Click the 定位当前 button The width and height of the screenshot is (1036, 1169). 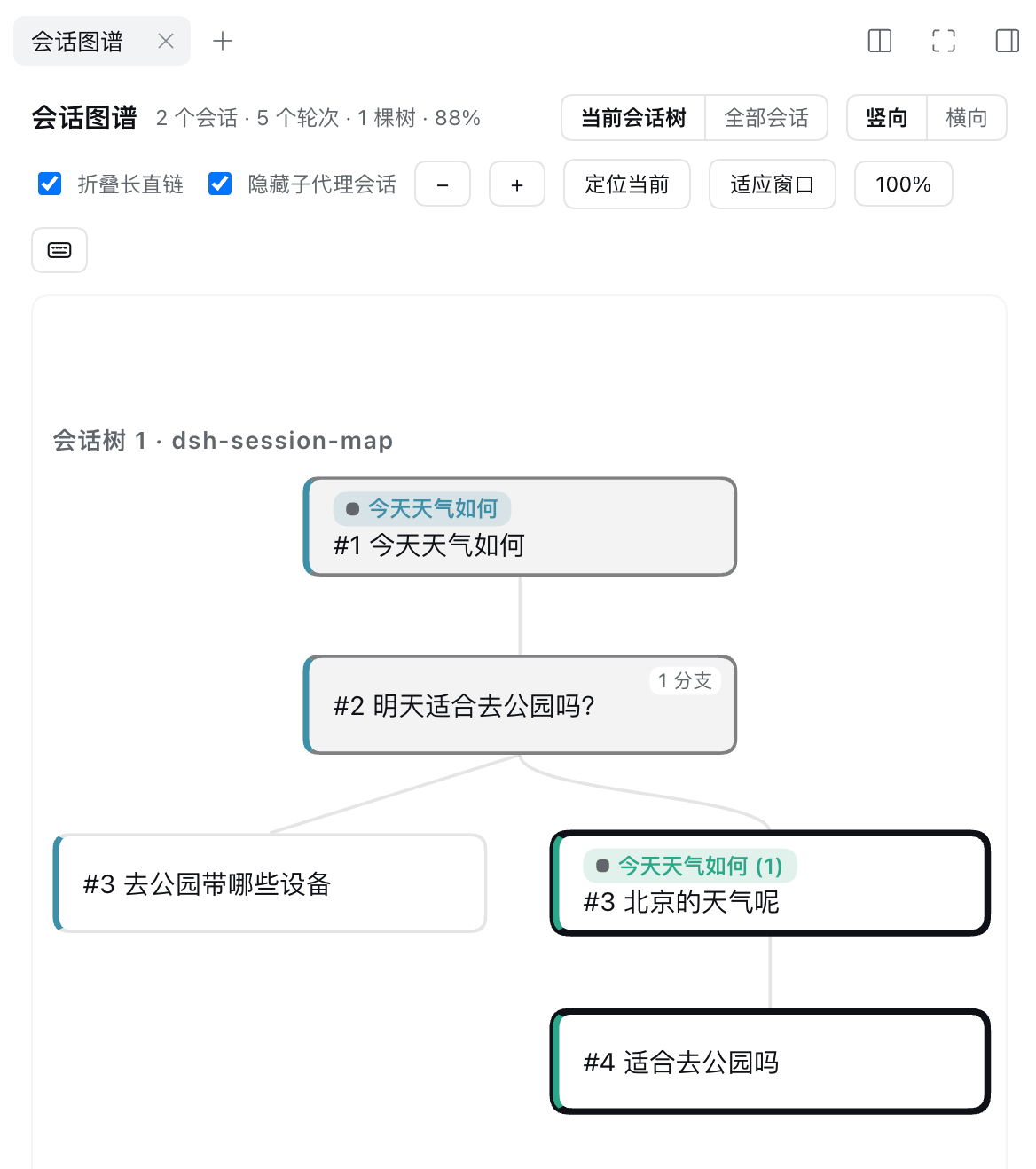pos(627,184)
